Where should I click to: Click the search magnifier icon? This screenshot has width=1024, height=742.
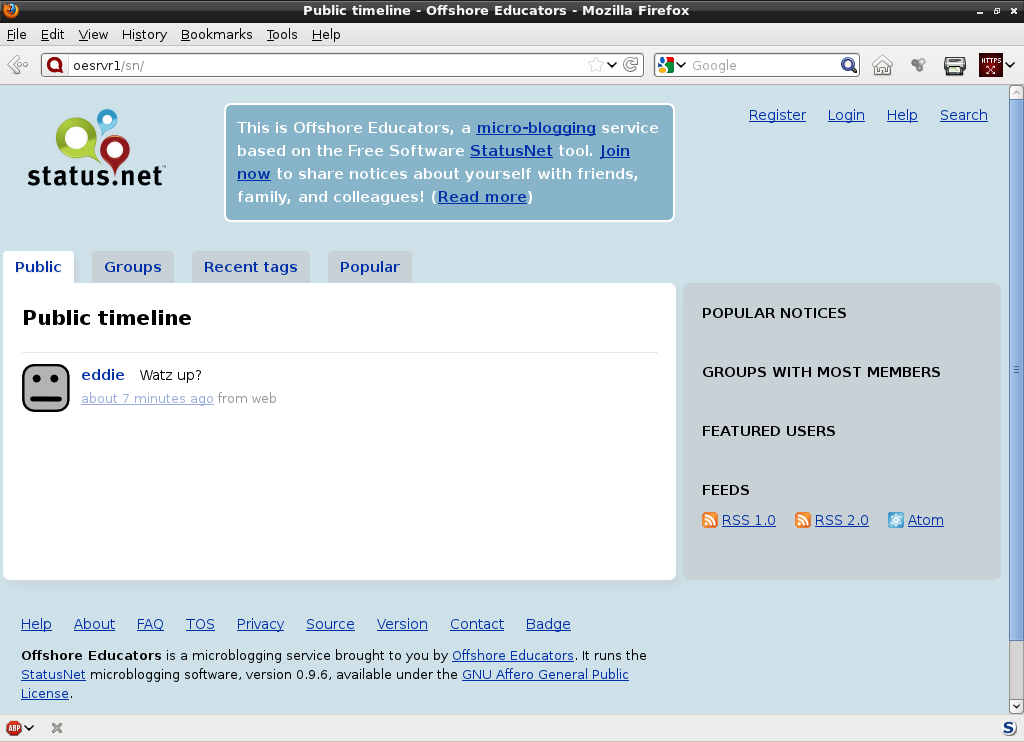[x=848, y=65]
